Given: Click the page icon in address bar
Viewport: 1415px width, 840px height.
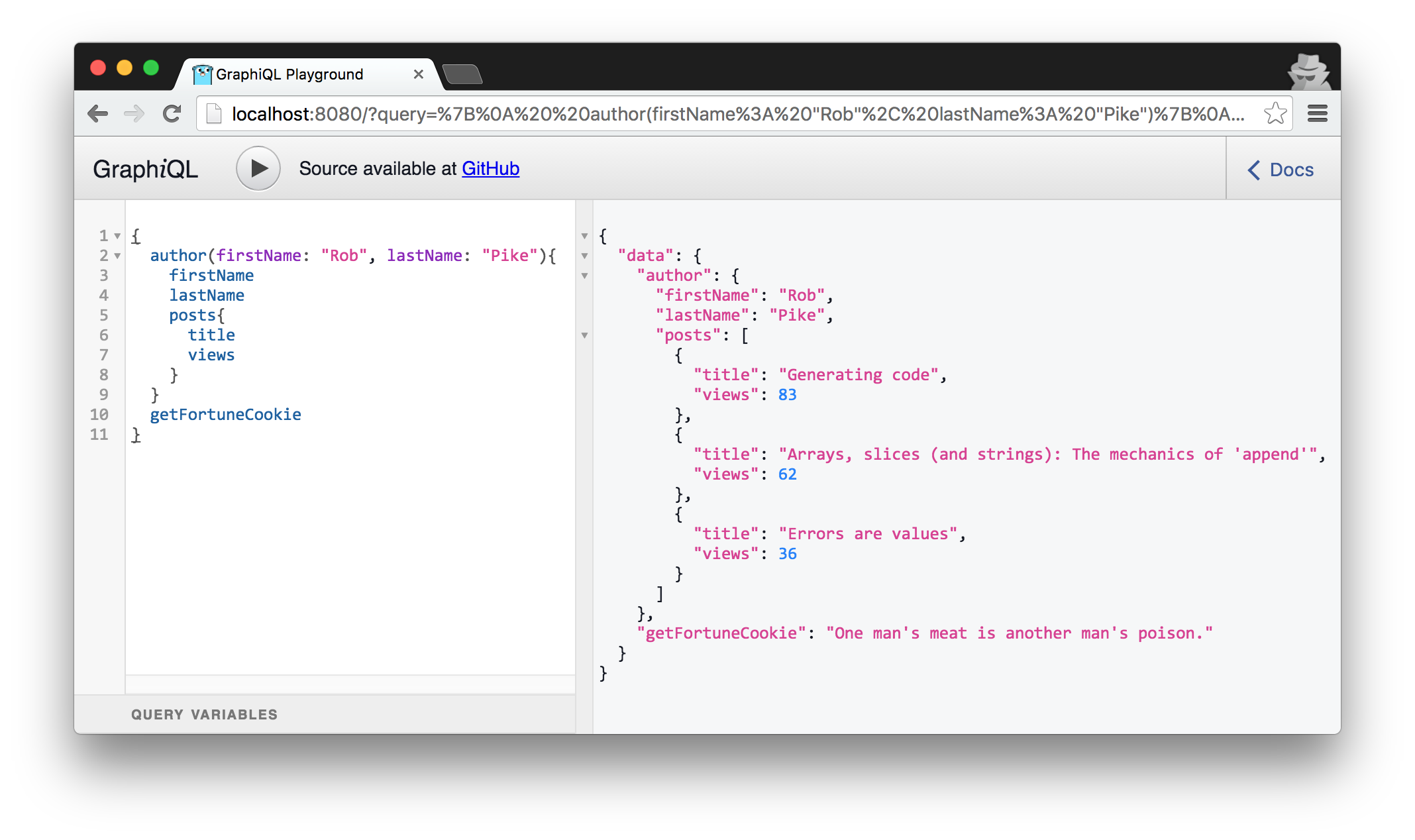Looking at the screenshot, I should (214, 114).
